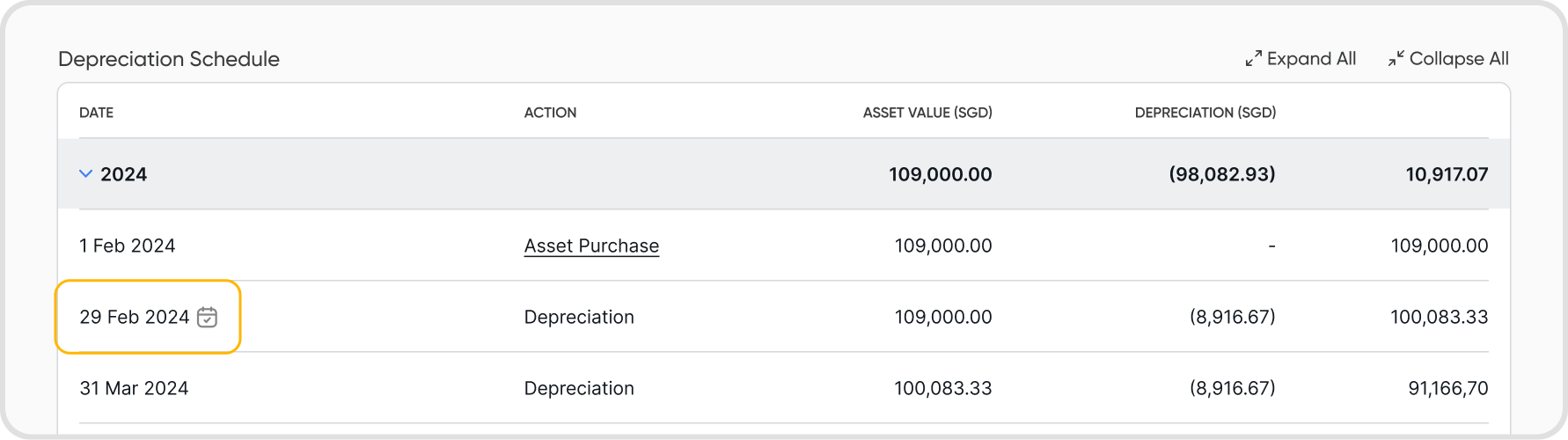
Task: Click the Depreciation Schedule heading
Action: (169, 59)
